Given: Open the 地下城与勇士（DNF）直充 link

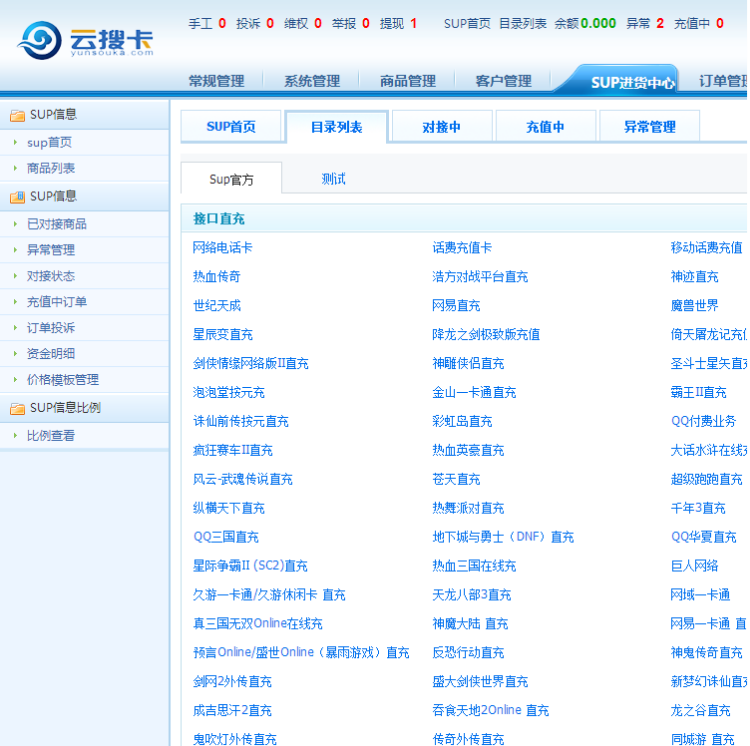Looking at the screenshot, I should tap(503, 537).
